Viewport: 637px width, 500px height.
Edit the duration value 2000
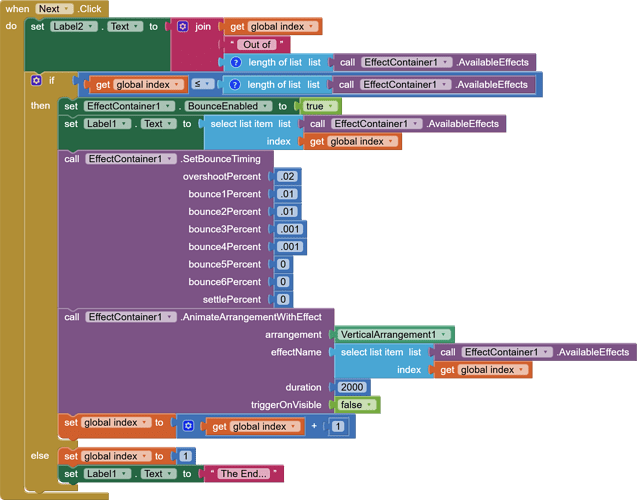tap(351, 387)
